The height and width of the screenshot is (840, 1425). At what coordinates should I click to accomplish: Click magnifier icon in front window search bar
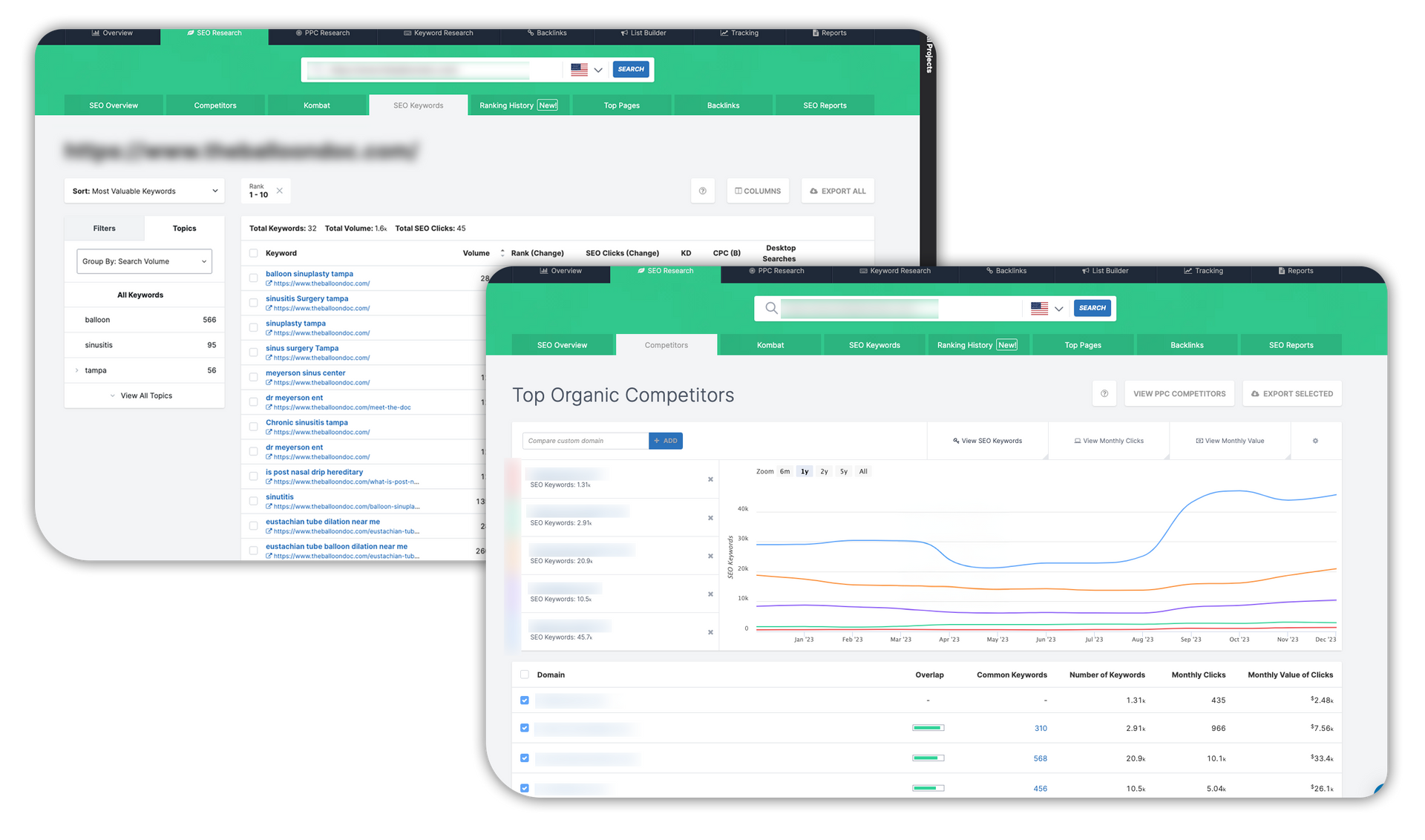pos(771,308)
